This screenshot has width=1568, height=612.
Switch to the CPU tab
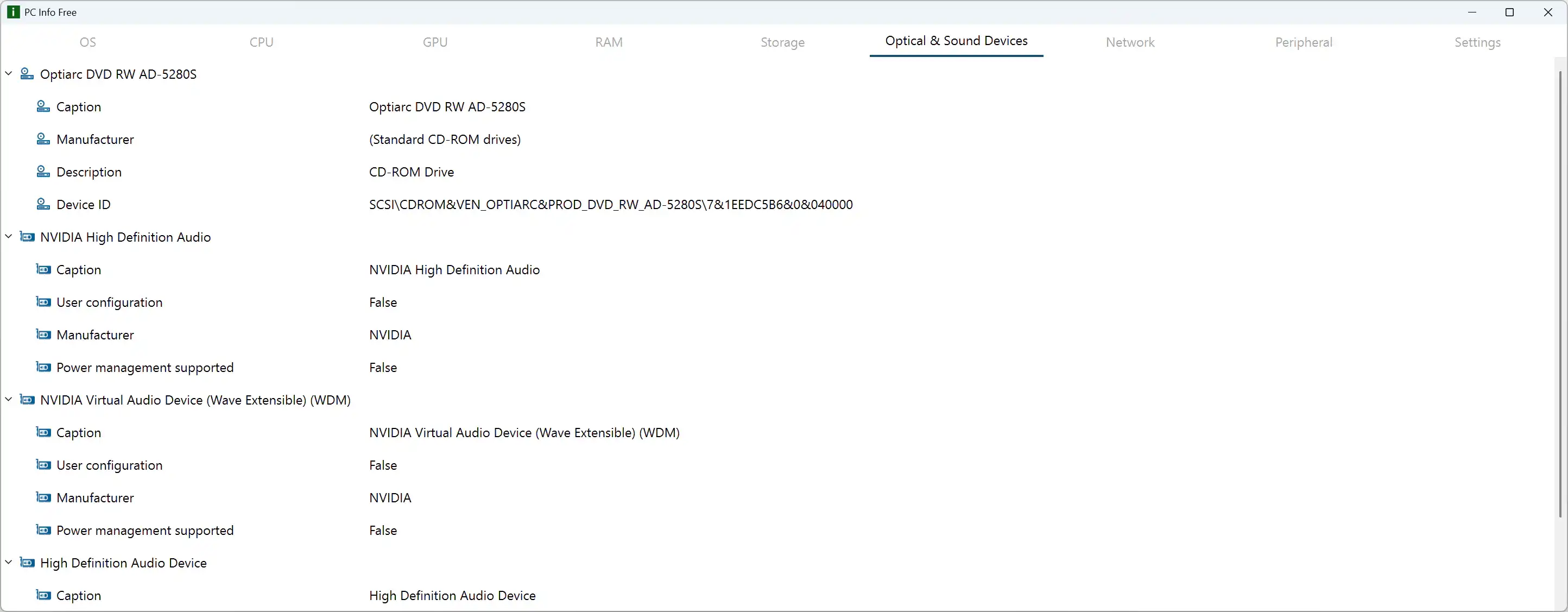(261, 42)
